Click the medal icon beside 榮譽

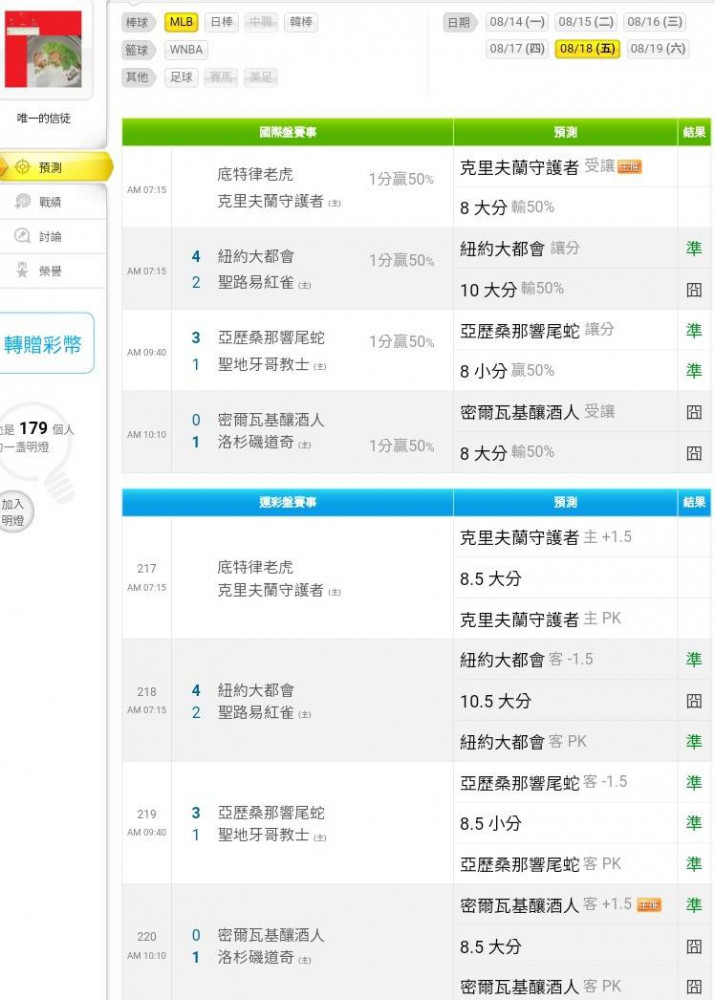22,270
